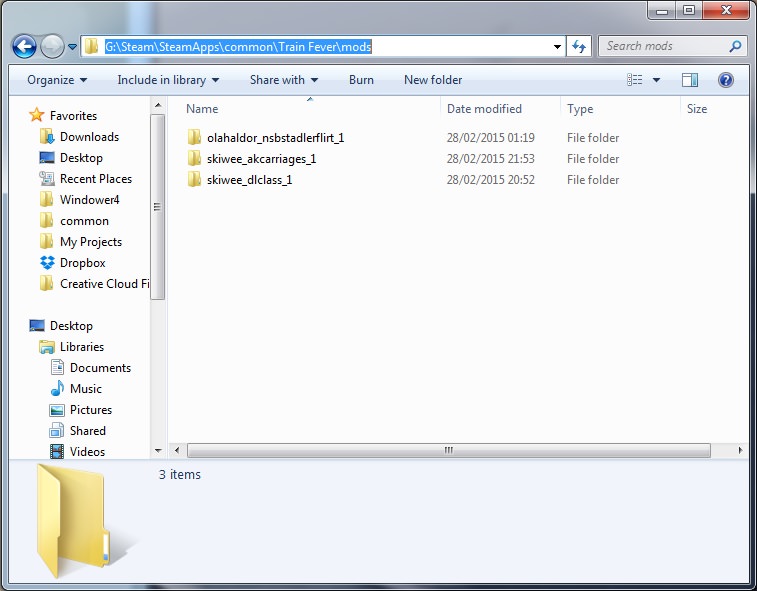This screenshot has height=591, width=757.
Task: Select olahaldor_nsbstadlerflirt_1 folder name
Action: click(x=276, y=138)
